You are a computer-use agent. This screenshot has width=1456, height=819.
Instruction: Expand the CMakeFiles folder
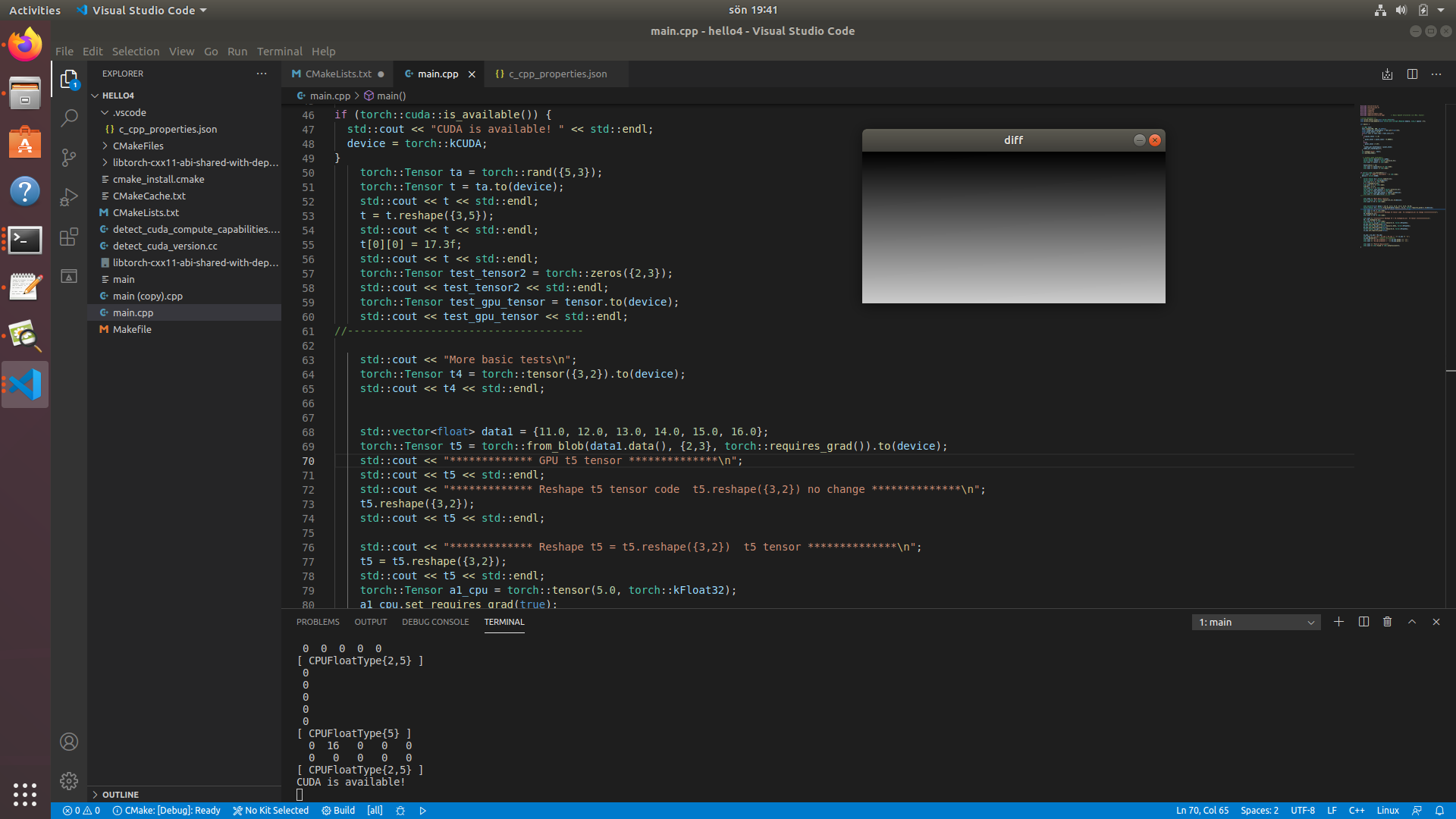tap(137, 146)
